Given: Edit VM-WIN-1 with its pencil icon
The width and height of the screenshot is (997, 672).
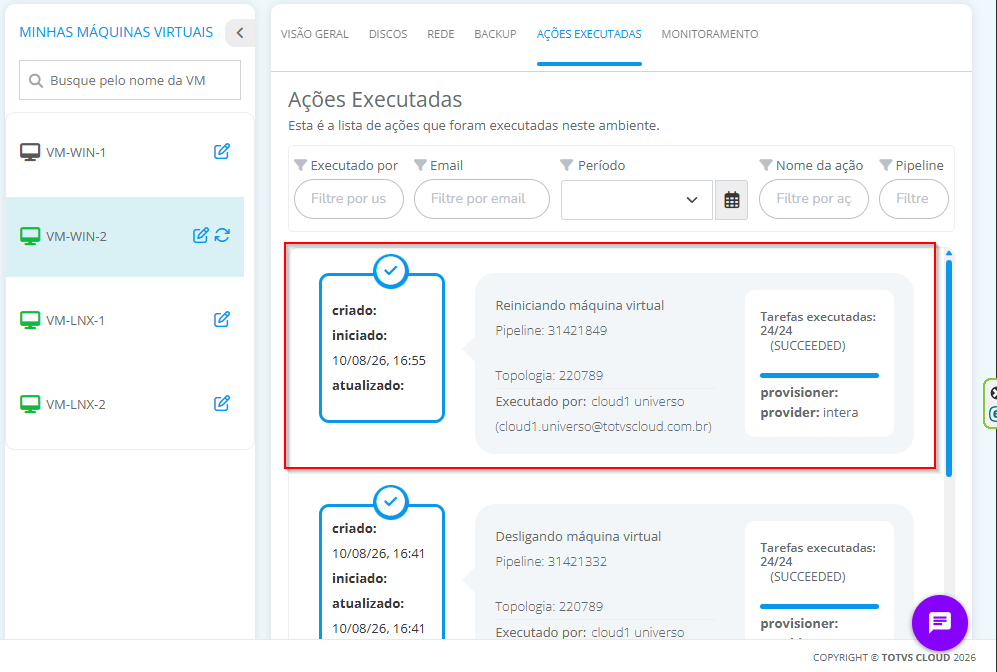Looking at the screenshot, I should 221,151.
